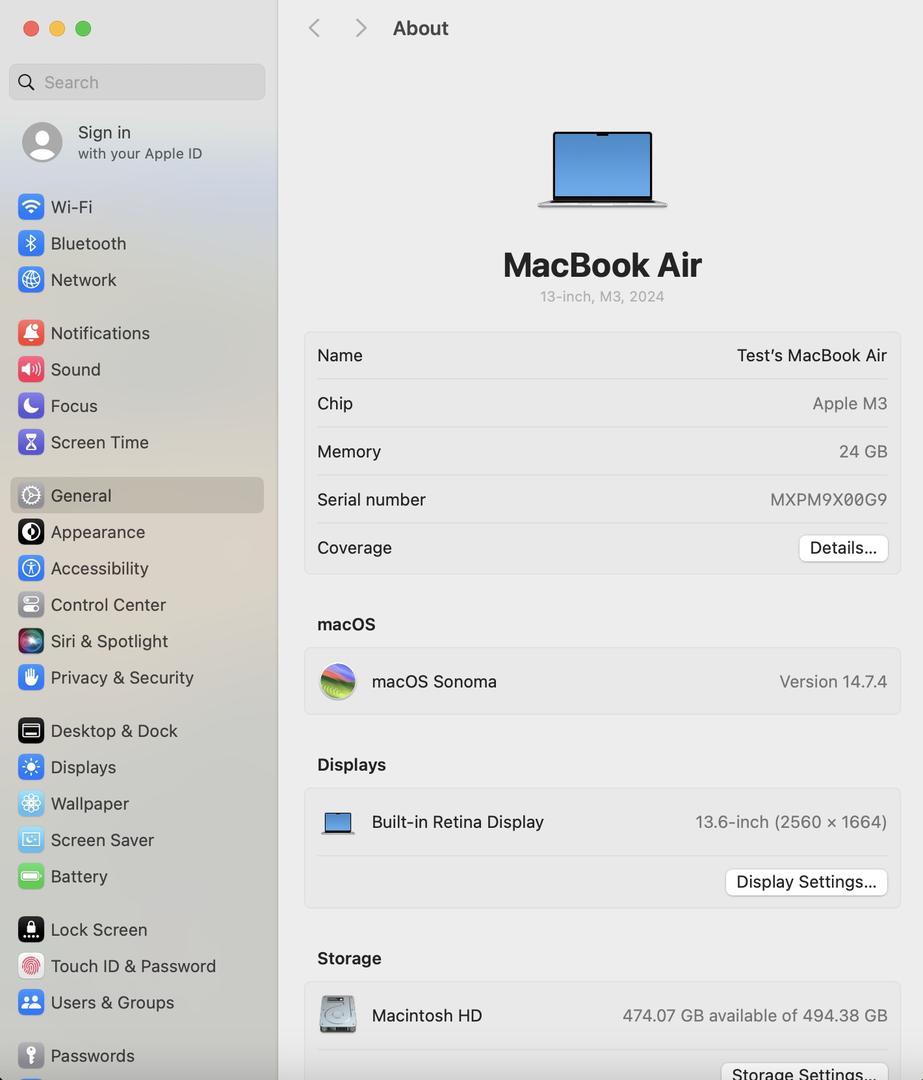Go back with the left chevron
Image resolution: width=923 pixels, height=1080 pixels.
coord(315,28)
